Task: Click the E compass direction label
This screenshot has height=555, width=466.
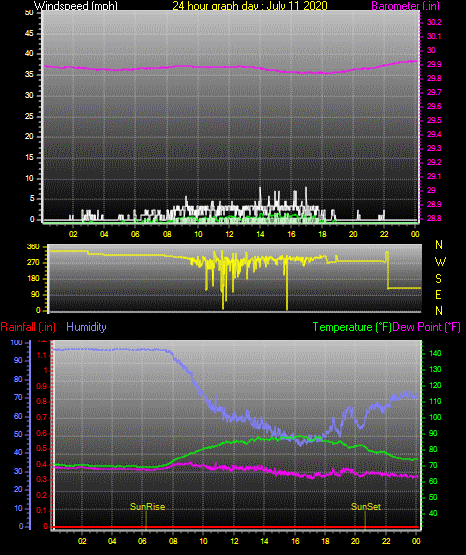Action: click(438, 294)
